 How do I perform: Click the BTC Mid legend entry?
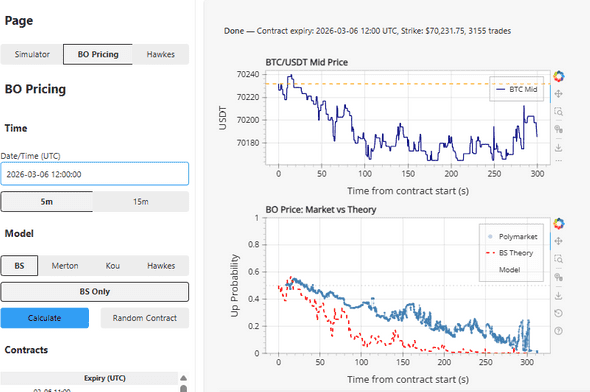517,89
